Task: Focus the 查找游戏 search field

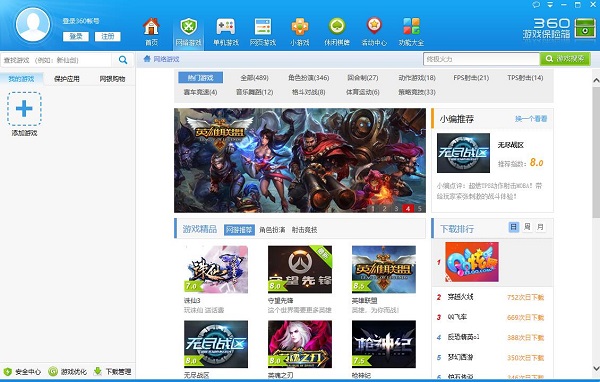Action: [x=56, y=60]
